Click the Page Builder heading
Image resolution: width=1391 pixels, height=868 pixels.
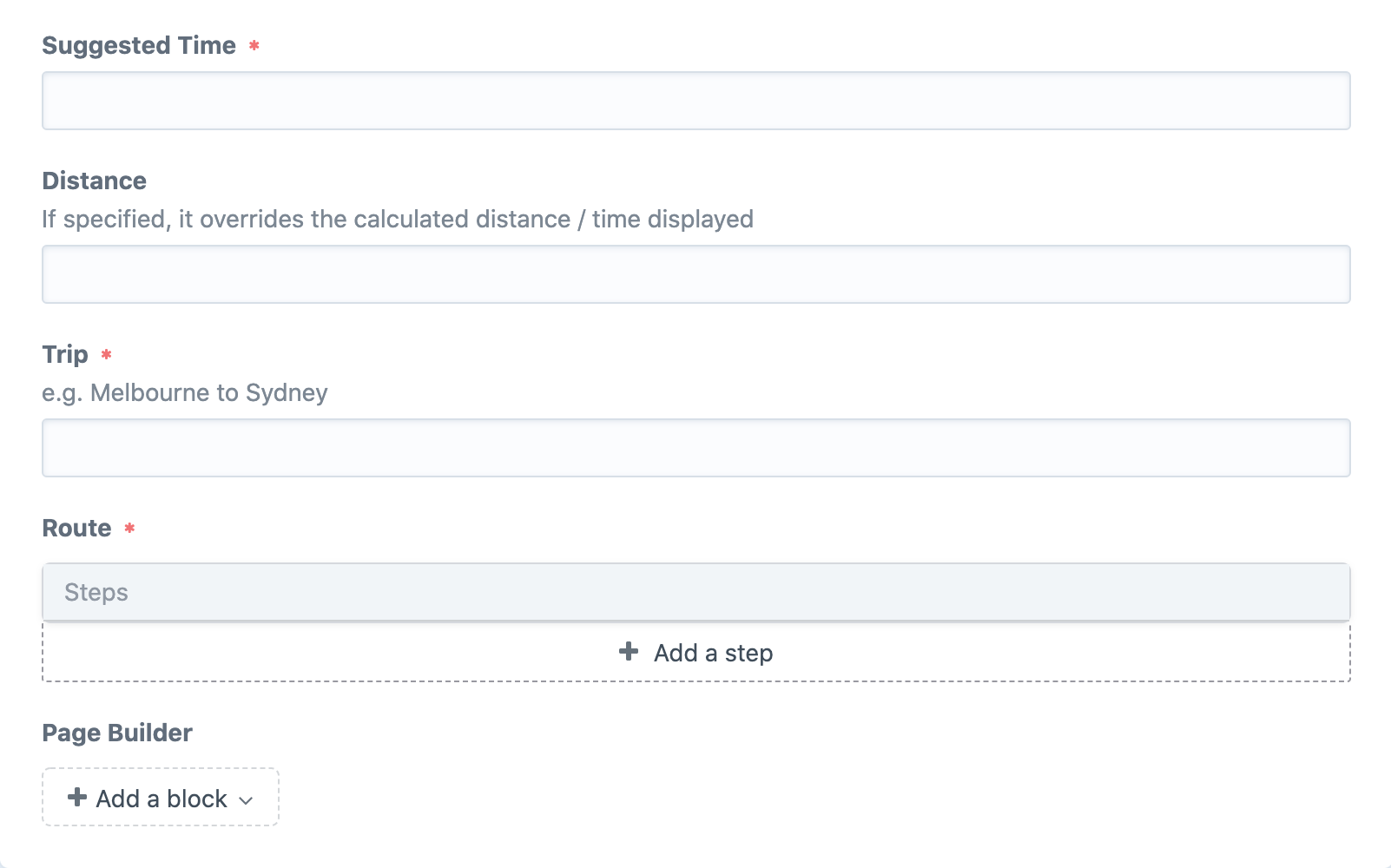117,733
